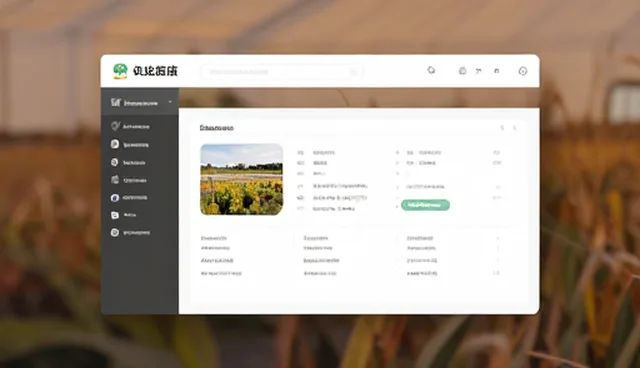Click the green tree logo in header
Viewport: 640px width, 368px height.
click(120, 71)
